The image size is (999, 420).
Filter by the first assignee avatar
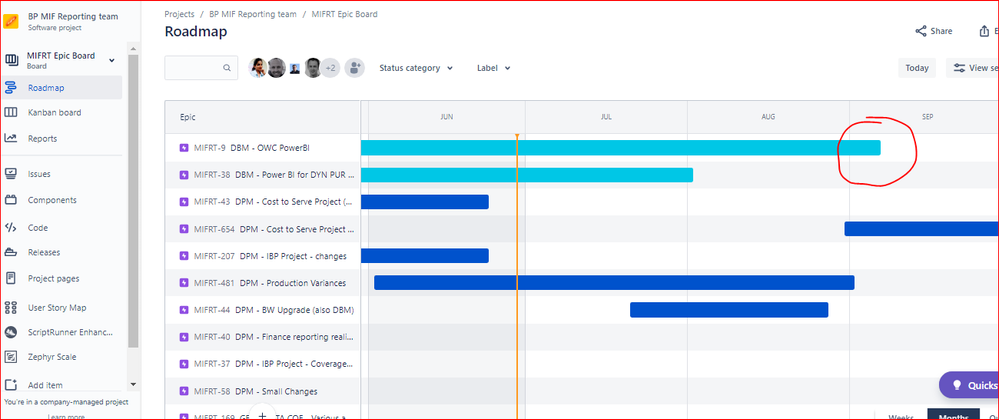[x=258, y=68]
